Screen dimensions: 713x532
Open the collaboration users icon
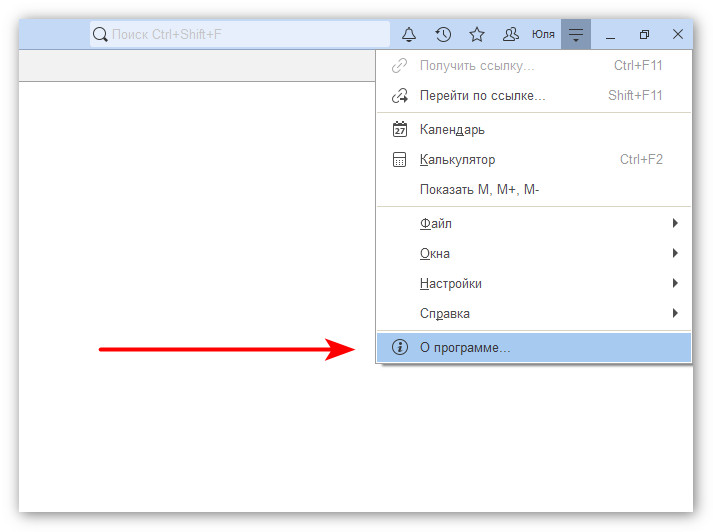(511, 35)
